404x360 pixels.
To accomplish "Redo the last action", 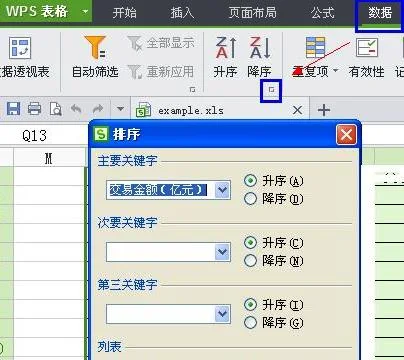I will point(98,109).
